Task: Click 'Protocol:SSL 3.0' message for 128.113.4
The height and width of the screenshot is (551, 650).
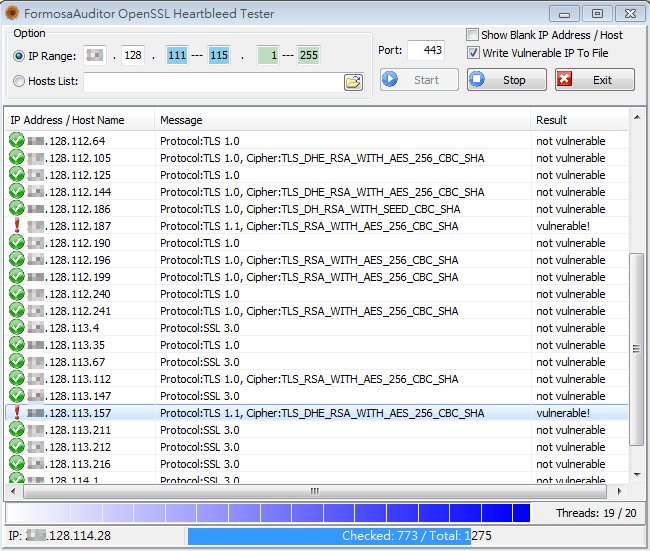Action: [x=199, y=328]
